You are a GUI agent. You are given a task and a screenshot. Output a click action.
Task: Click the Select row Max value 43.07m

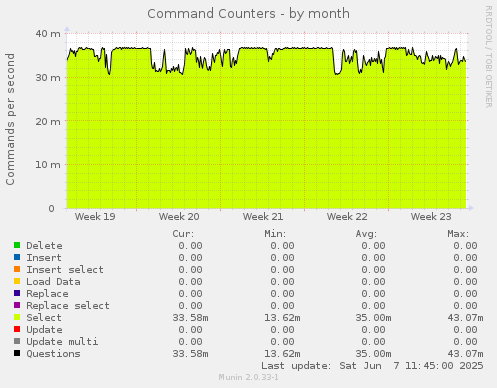465,318
